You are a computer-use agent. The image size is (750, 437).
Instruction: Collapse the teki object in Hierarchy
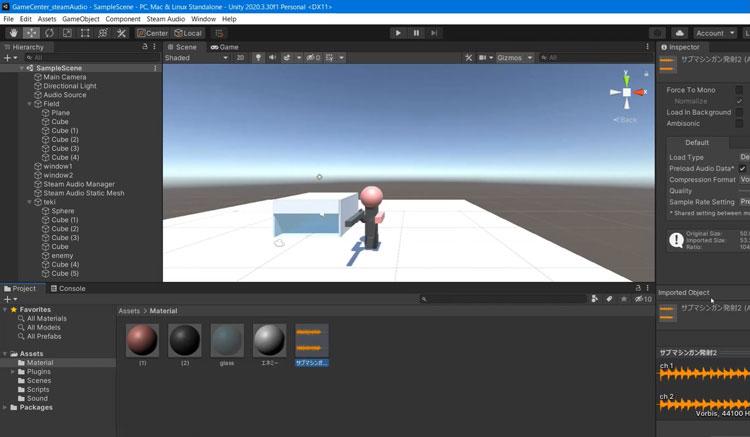30,202
